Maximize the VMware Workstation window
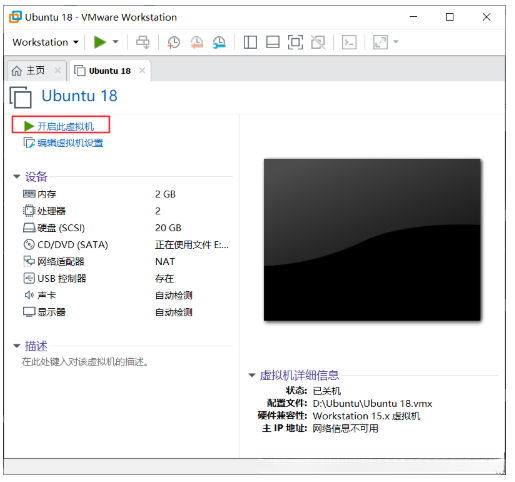Screen dimensions: 515x482 tap(450, 17)
